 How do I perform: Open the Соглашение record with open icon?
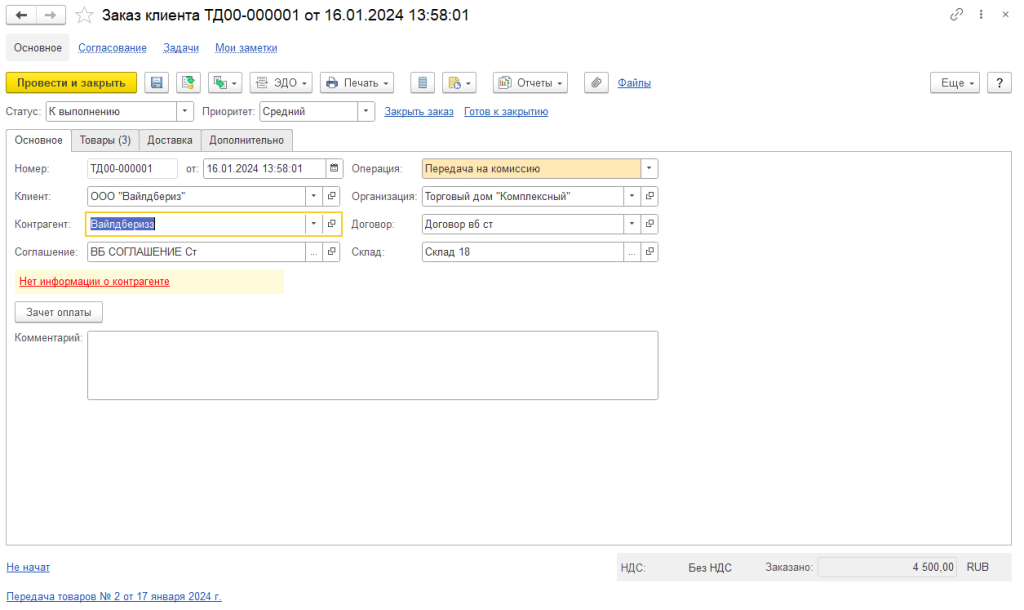332,252
